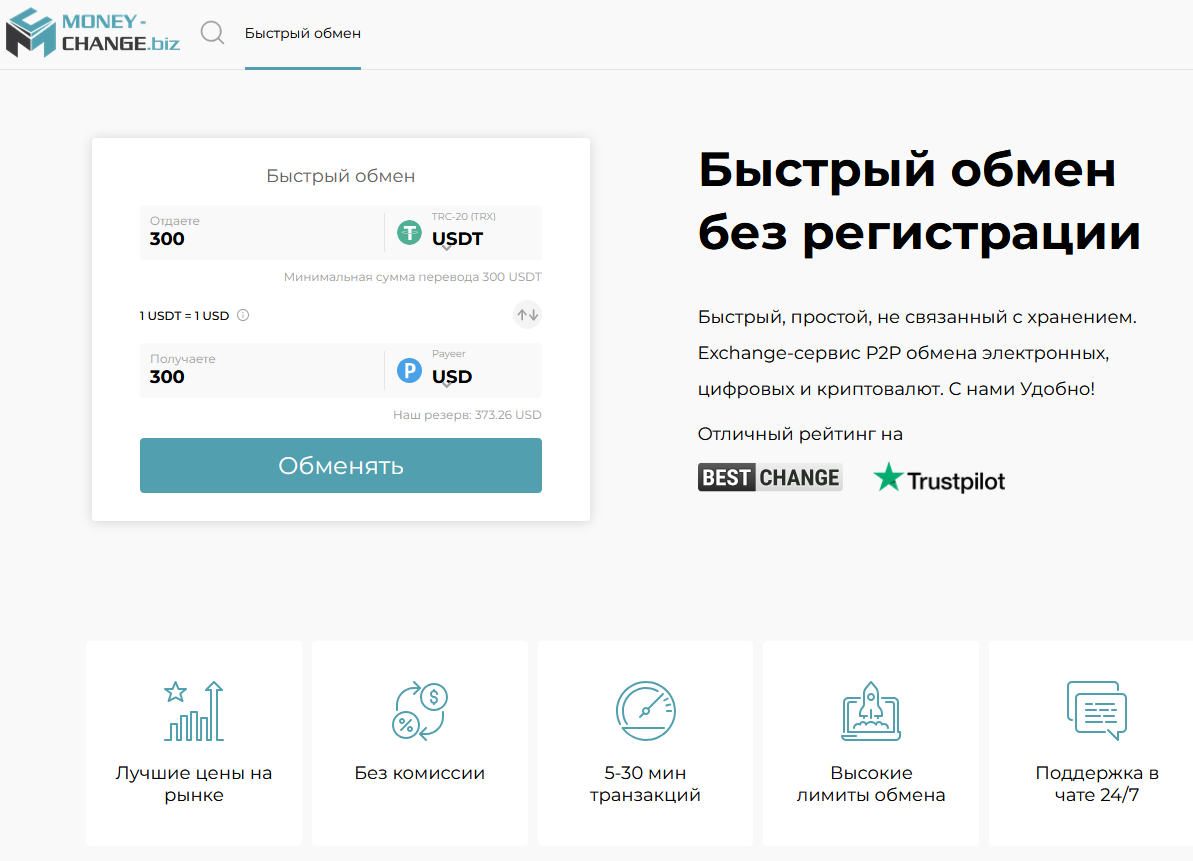Image resolution: width=1193 pixels, height=861 pixels.
Task: Click the green Tether USDT coin icon
Action: click(409, 232)
